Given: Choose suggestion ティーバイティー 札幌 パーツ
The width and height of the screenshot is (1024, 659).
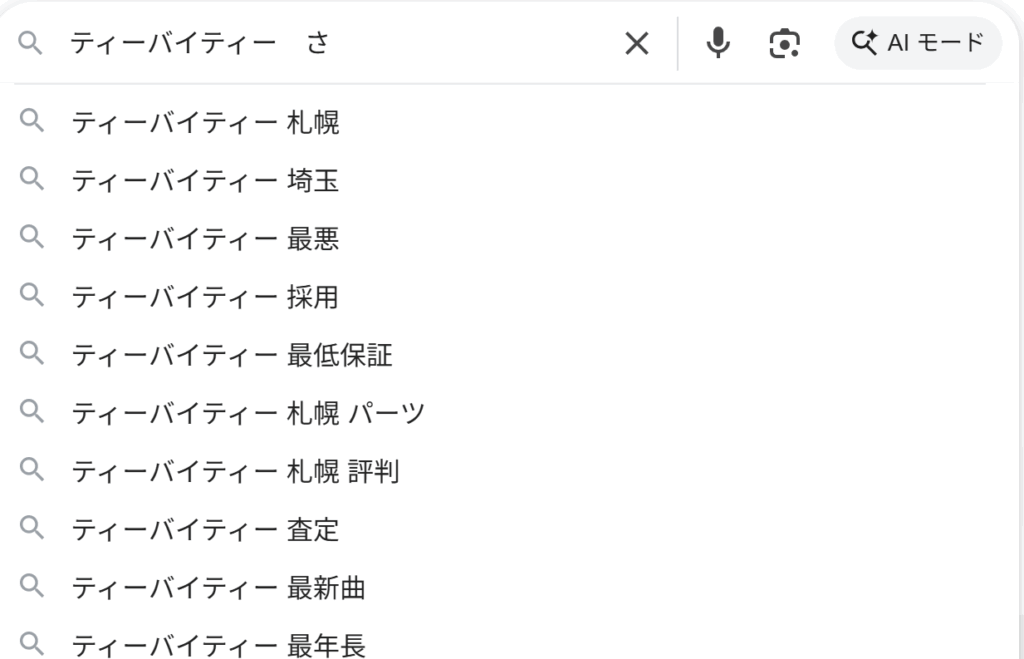Looking at the screenshot, I should 248,413.
